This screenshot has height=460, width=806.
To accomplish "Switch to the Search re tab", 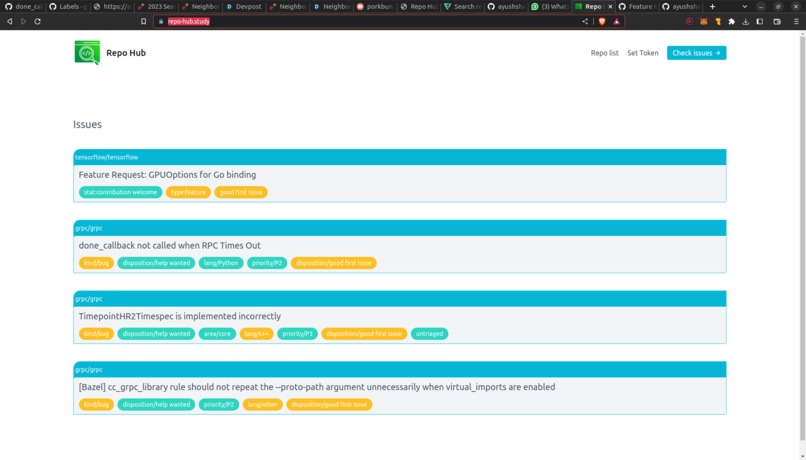I will tap(463, 7).
